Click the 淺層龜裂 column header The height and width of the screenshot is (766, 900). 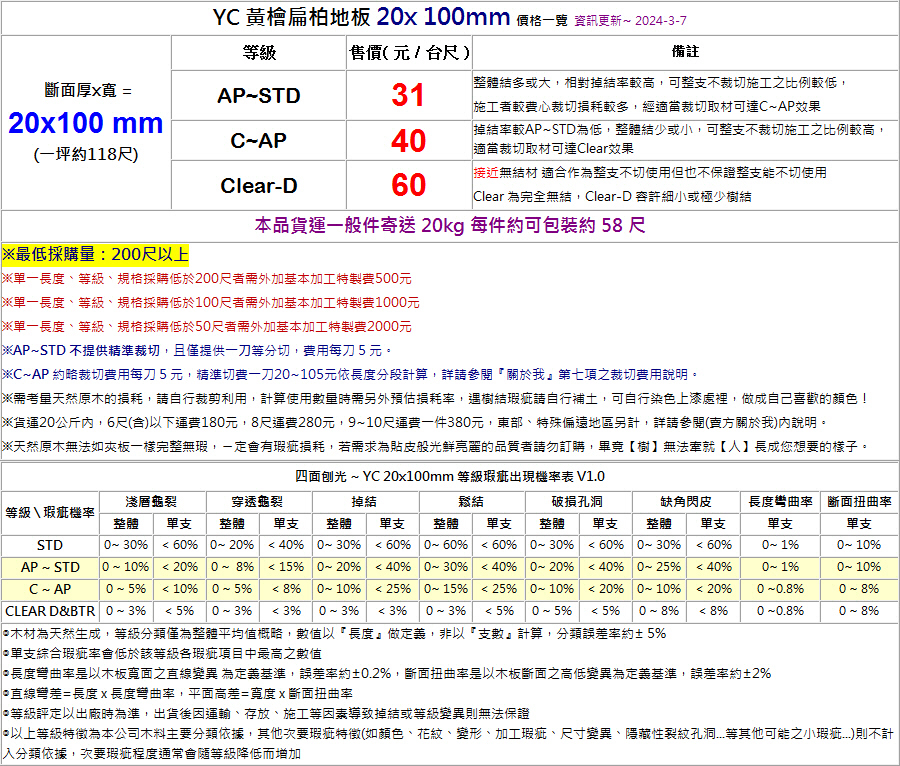click(152, 500)
